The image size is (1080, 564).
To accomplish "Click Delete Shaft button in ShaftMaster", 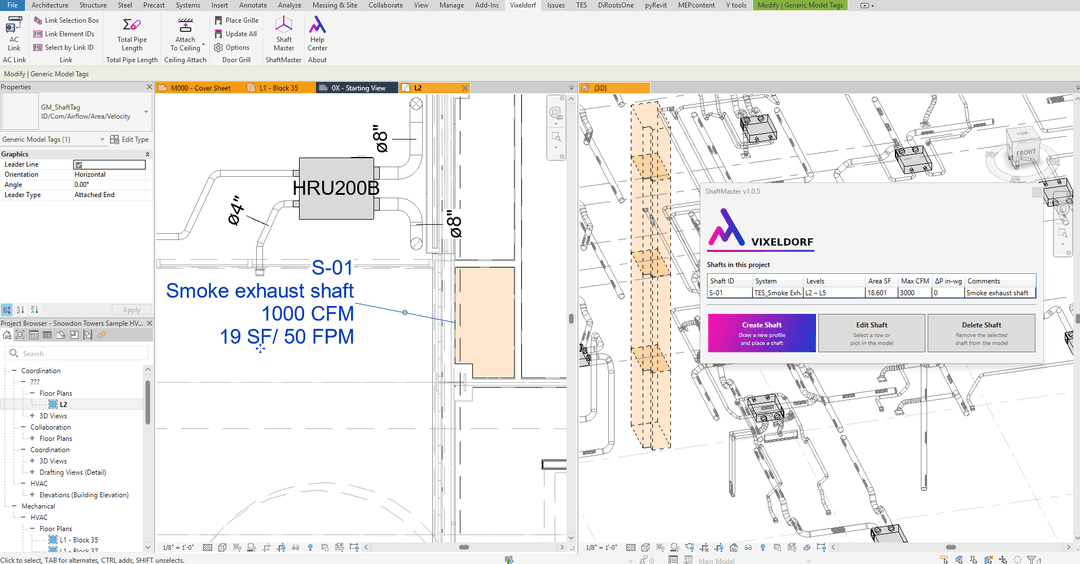I will (x=981, y=333).
